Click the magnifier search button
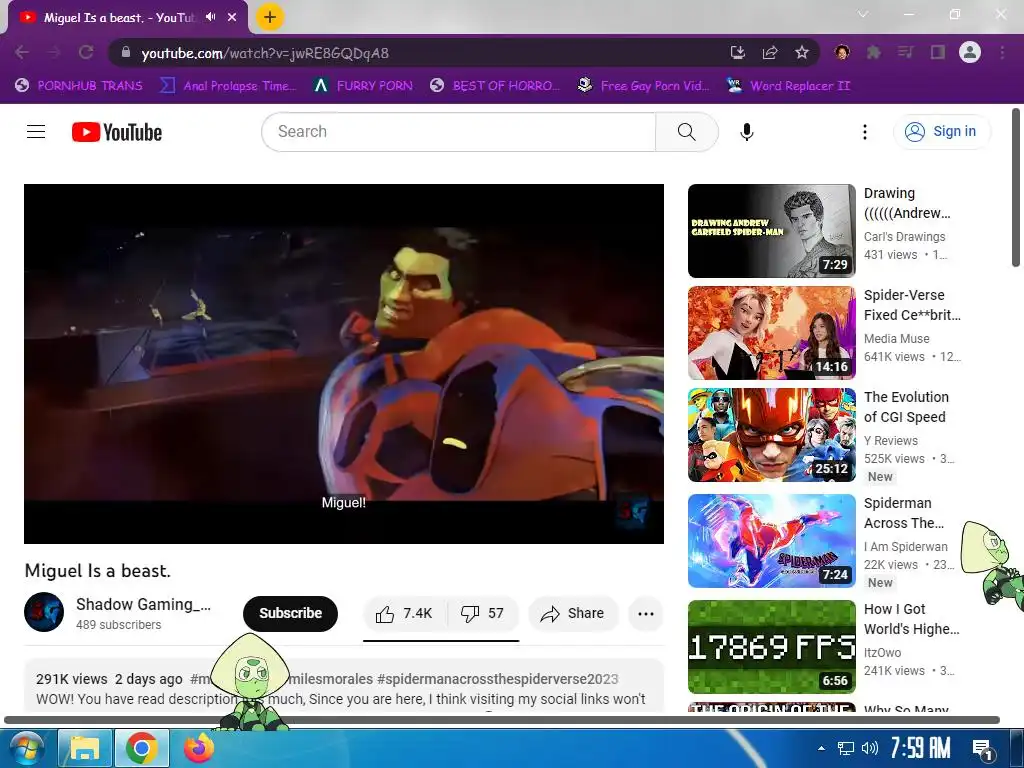This screenshot has width=1024, height=768. click(x=686, y=132)
